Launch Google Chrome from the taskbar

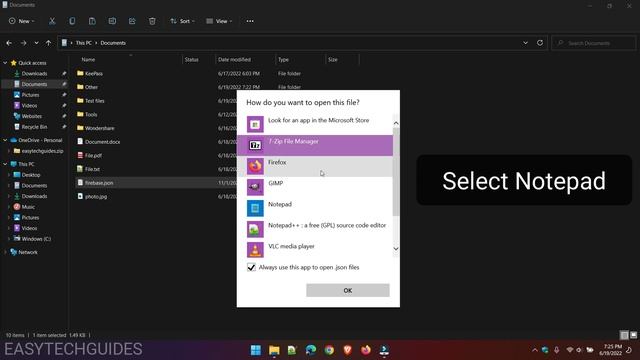click(x=329, y=350)
